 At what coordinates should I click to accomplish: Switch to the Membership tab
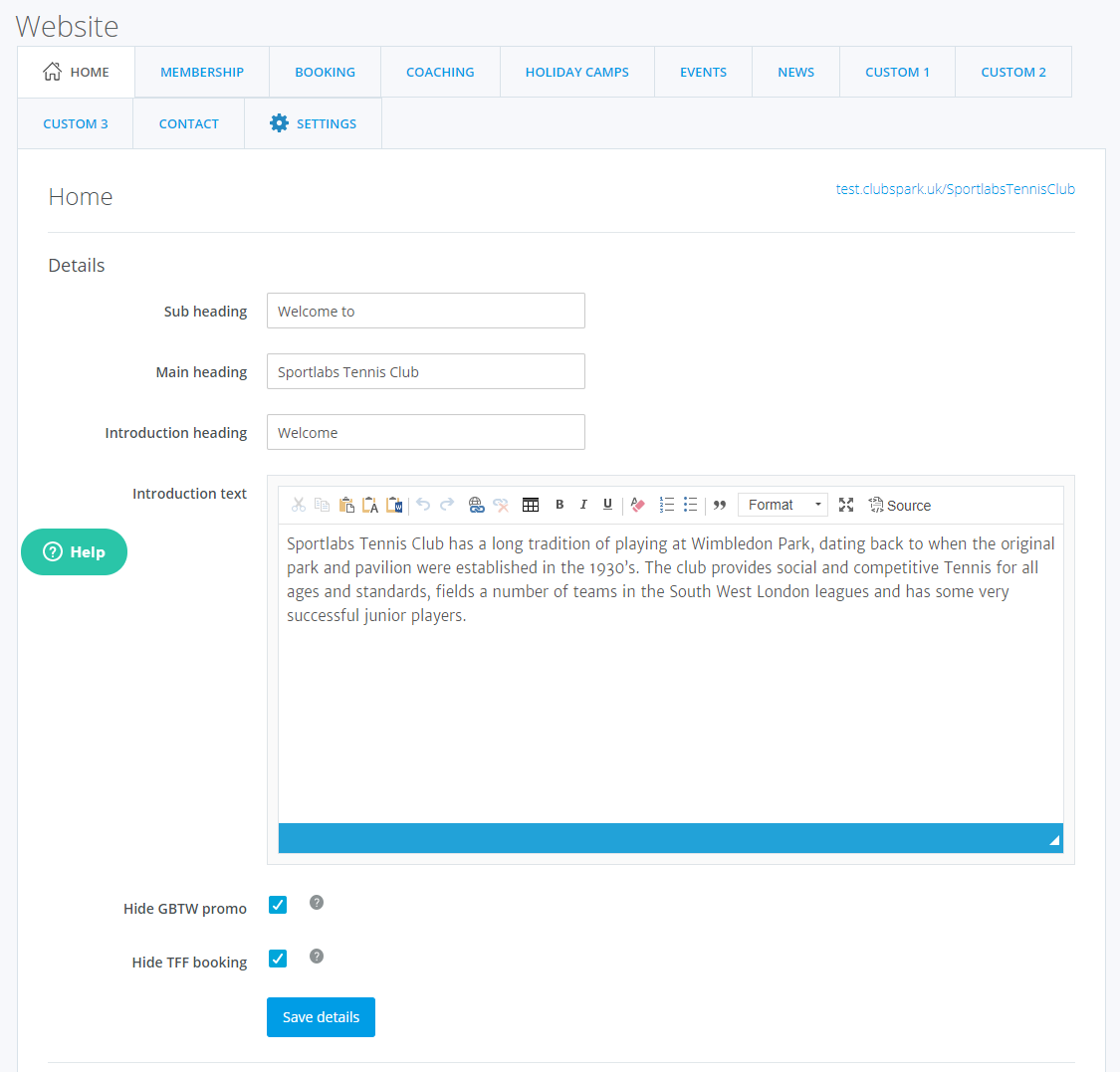(202, 72)
